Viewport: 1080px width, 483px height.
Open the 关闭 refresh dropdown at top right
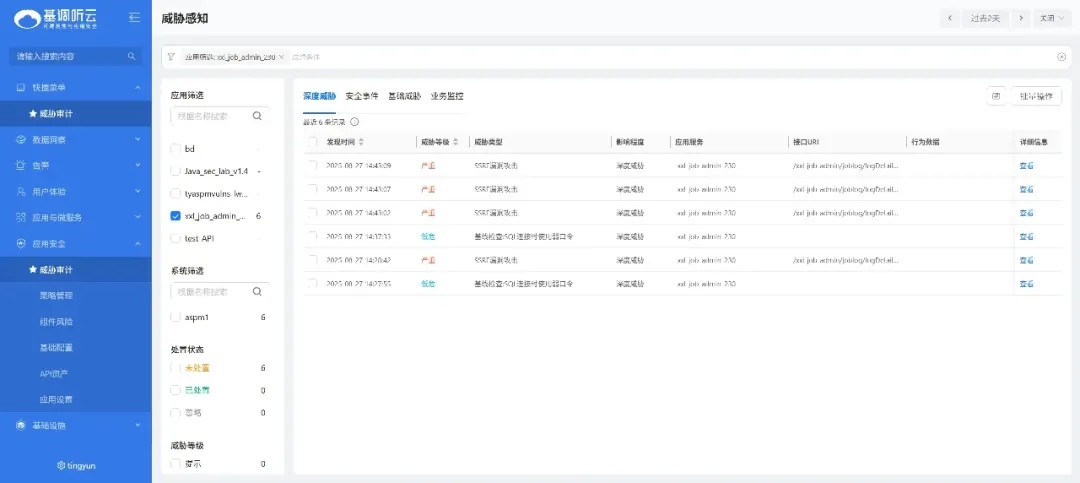(1050, 18)
